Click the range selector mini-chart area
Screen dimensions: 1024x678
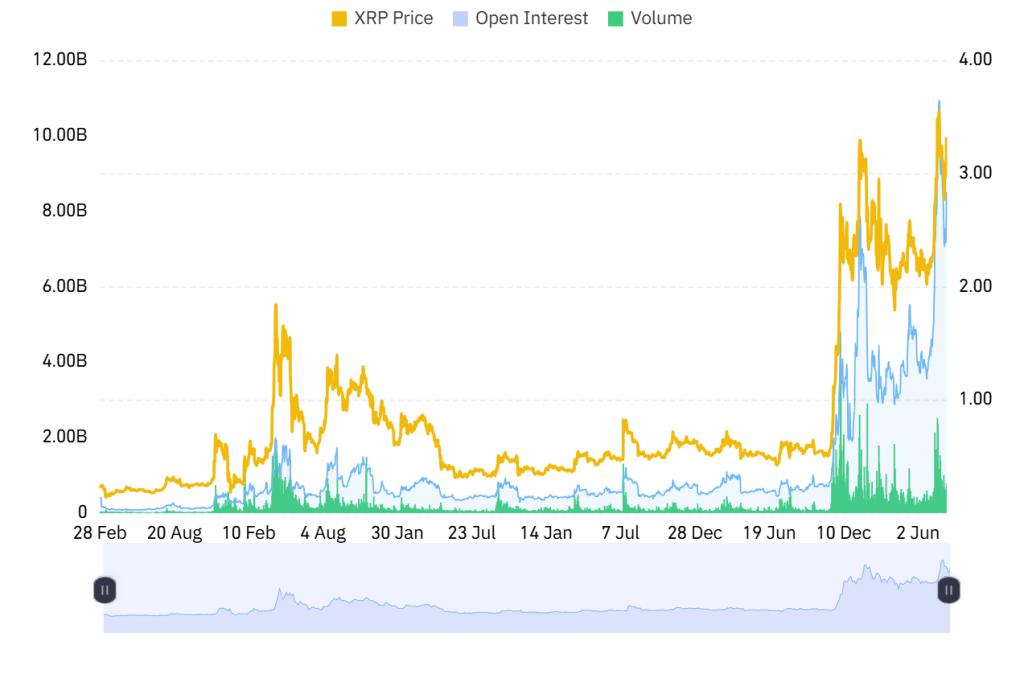(x=526, y=588)
